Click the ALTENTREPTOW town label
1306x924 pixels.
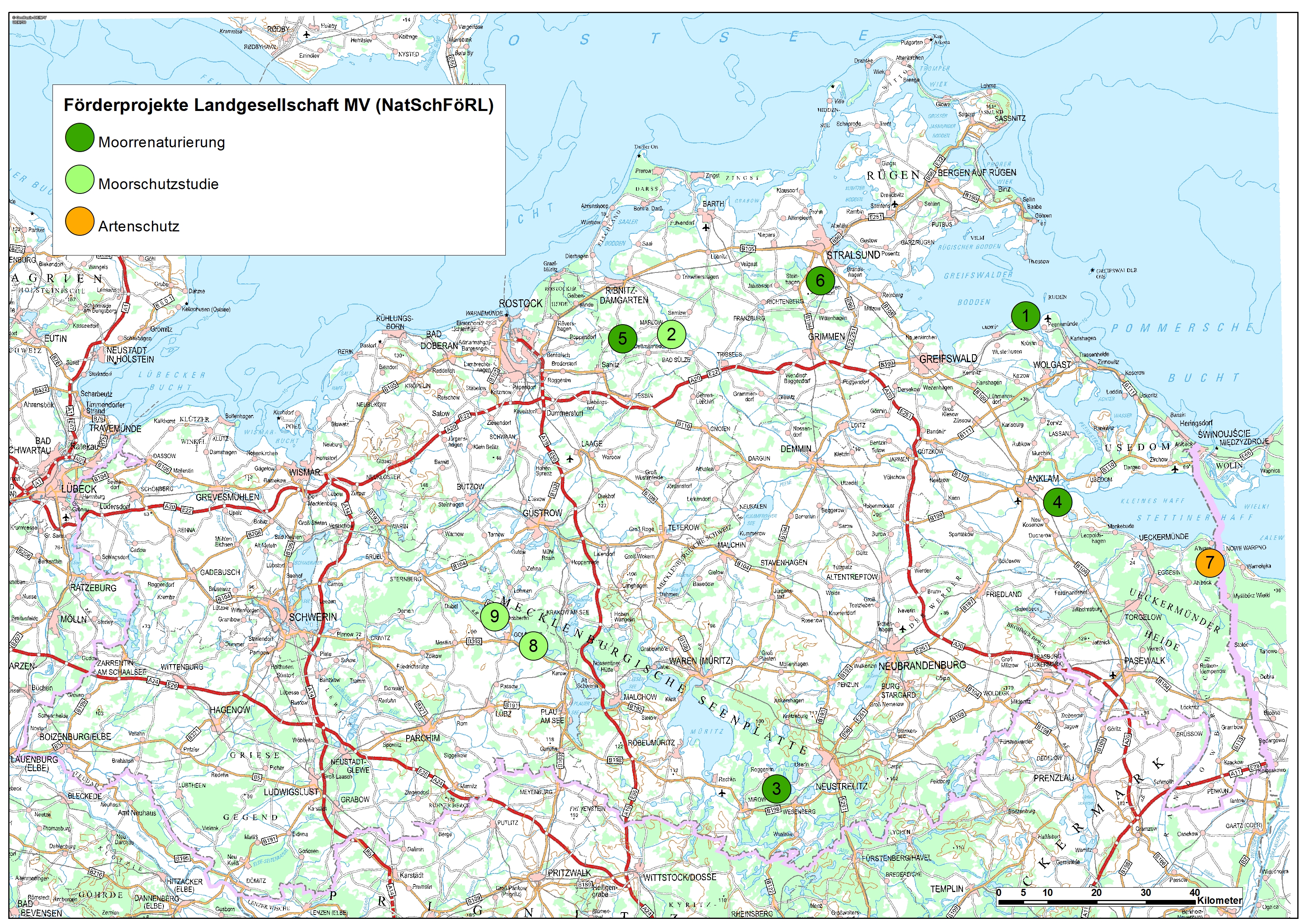[x=852, y=577]
